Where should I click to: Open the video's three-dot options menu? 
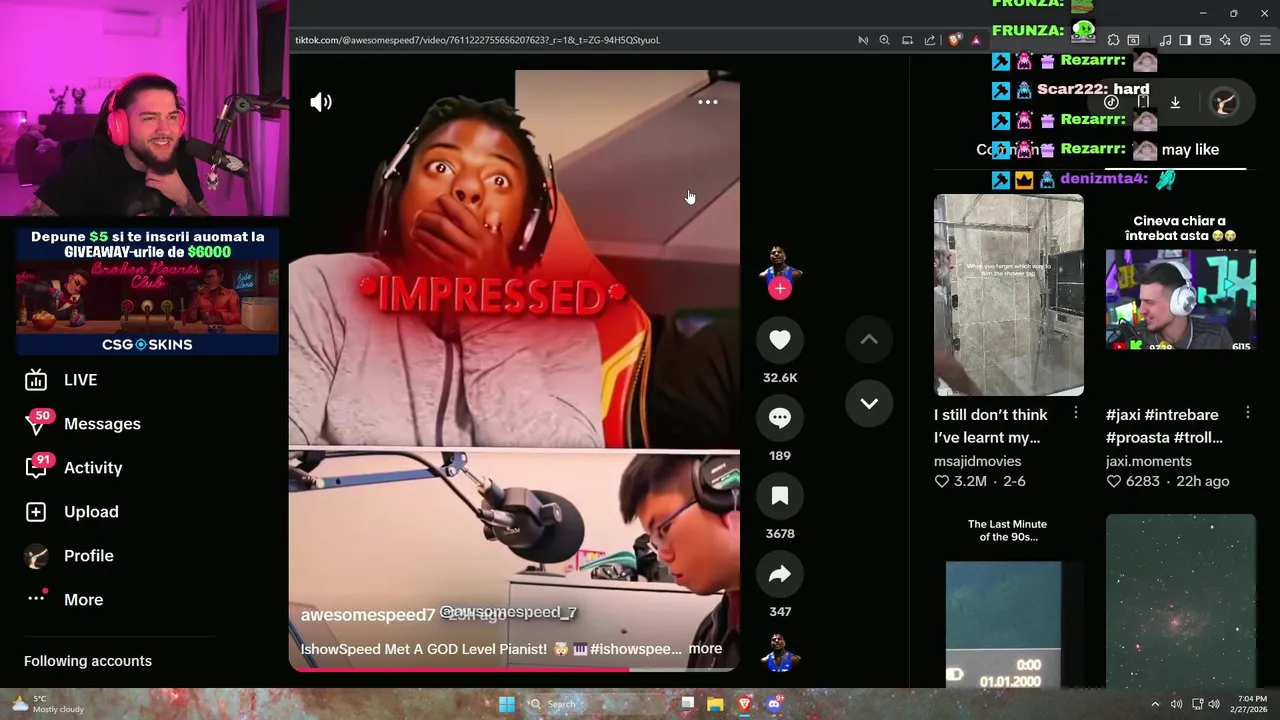[x=707, y=102]
